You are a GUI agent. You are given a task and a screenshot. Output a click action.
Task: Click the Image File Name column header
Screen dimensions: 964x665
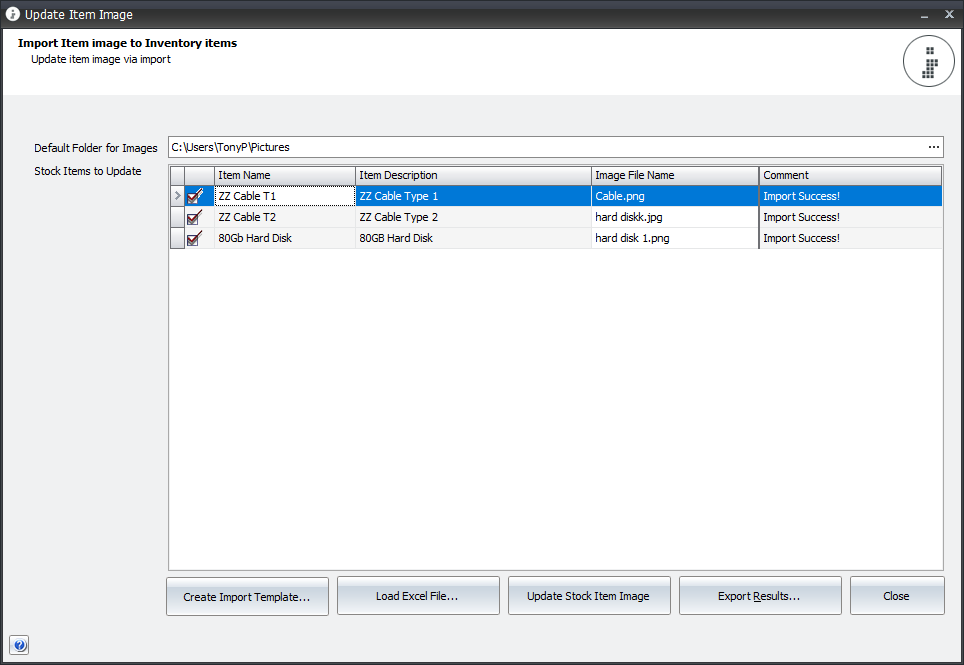674,175
